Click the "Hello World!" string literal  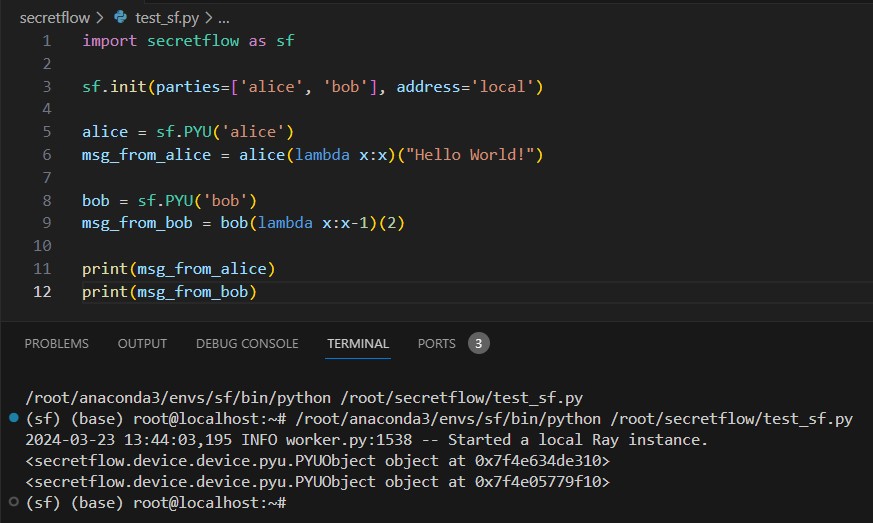(x=470, y=155)
